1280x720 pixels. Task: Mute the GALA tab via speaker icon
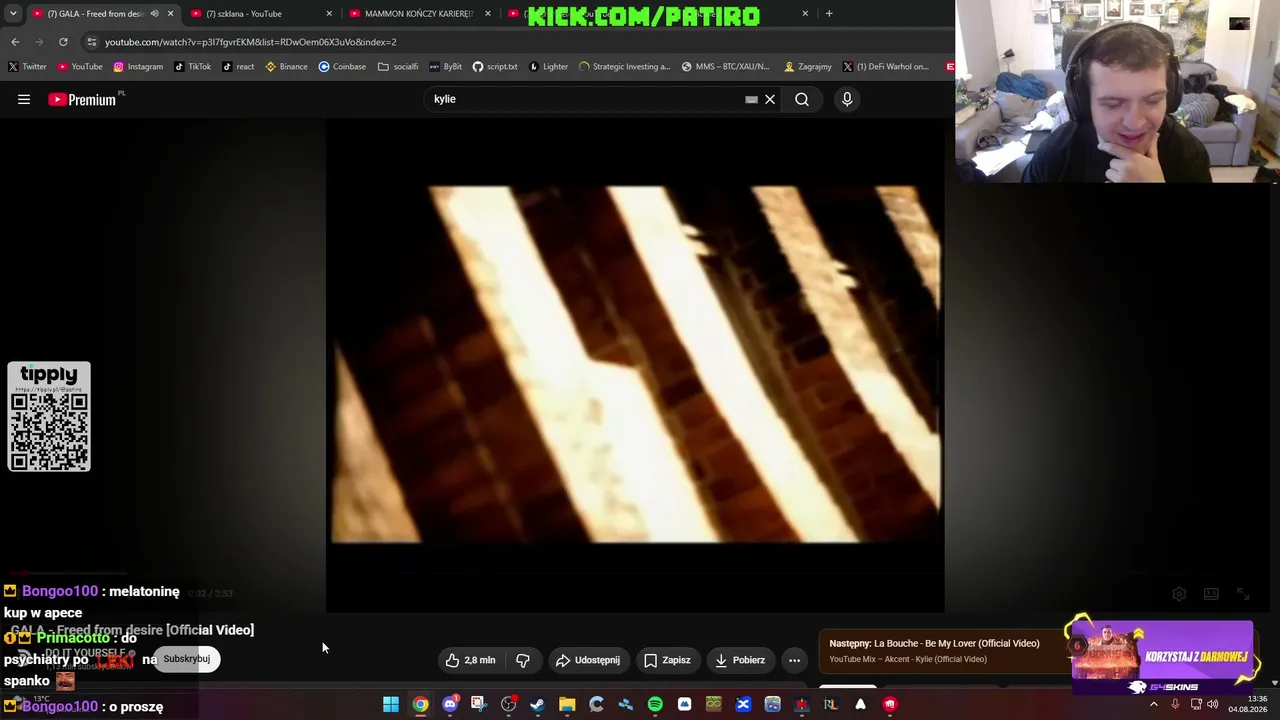(154, 14)
